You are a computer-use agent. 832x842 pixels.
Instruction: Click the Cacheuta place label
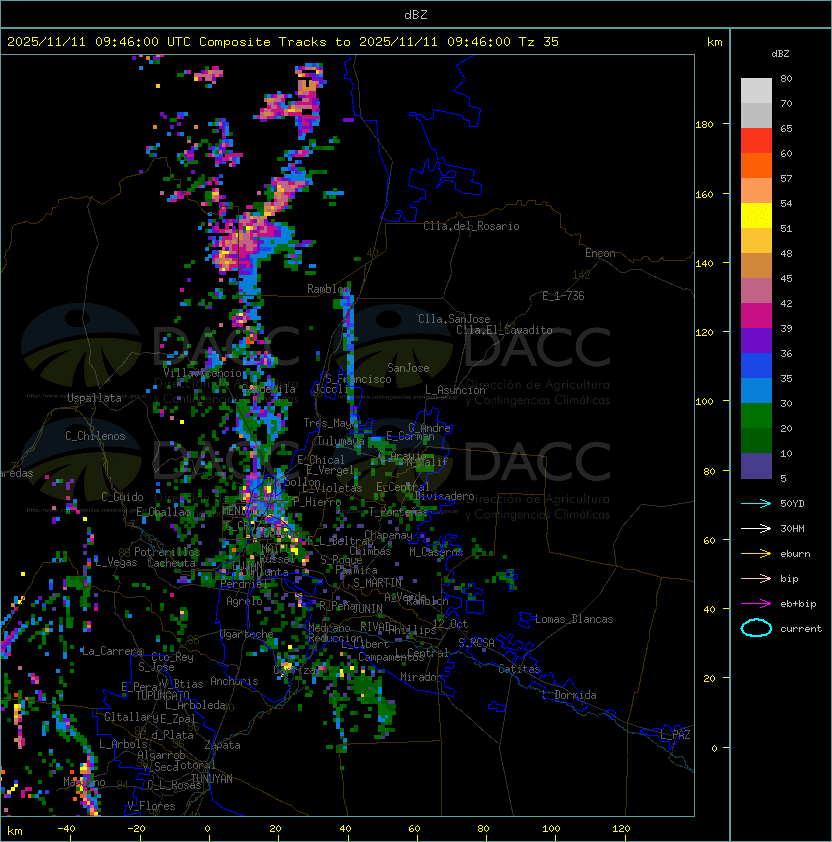click(171, 563)
